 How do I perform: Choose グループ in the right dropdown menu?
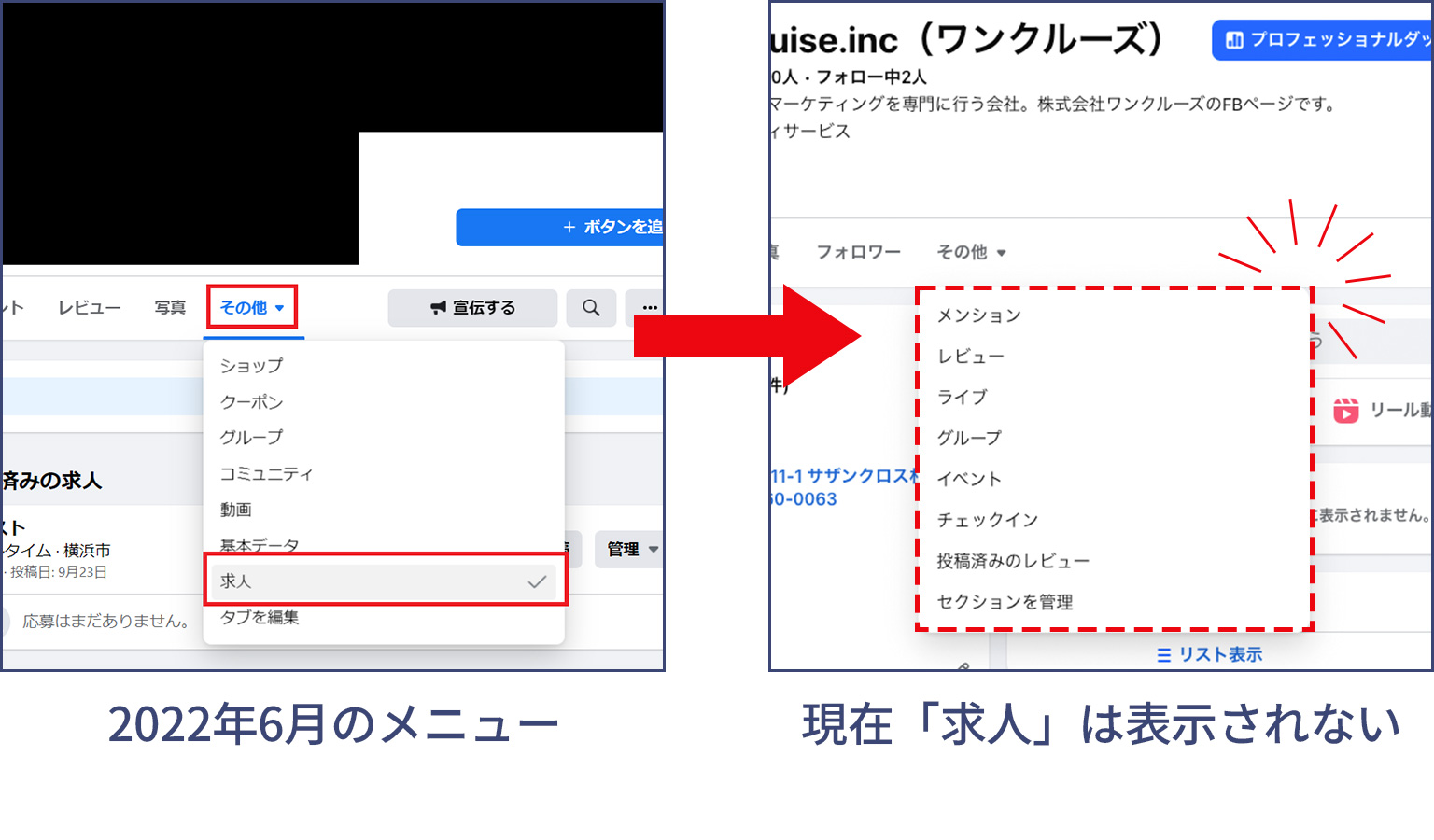(969, 439)
